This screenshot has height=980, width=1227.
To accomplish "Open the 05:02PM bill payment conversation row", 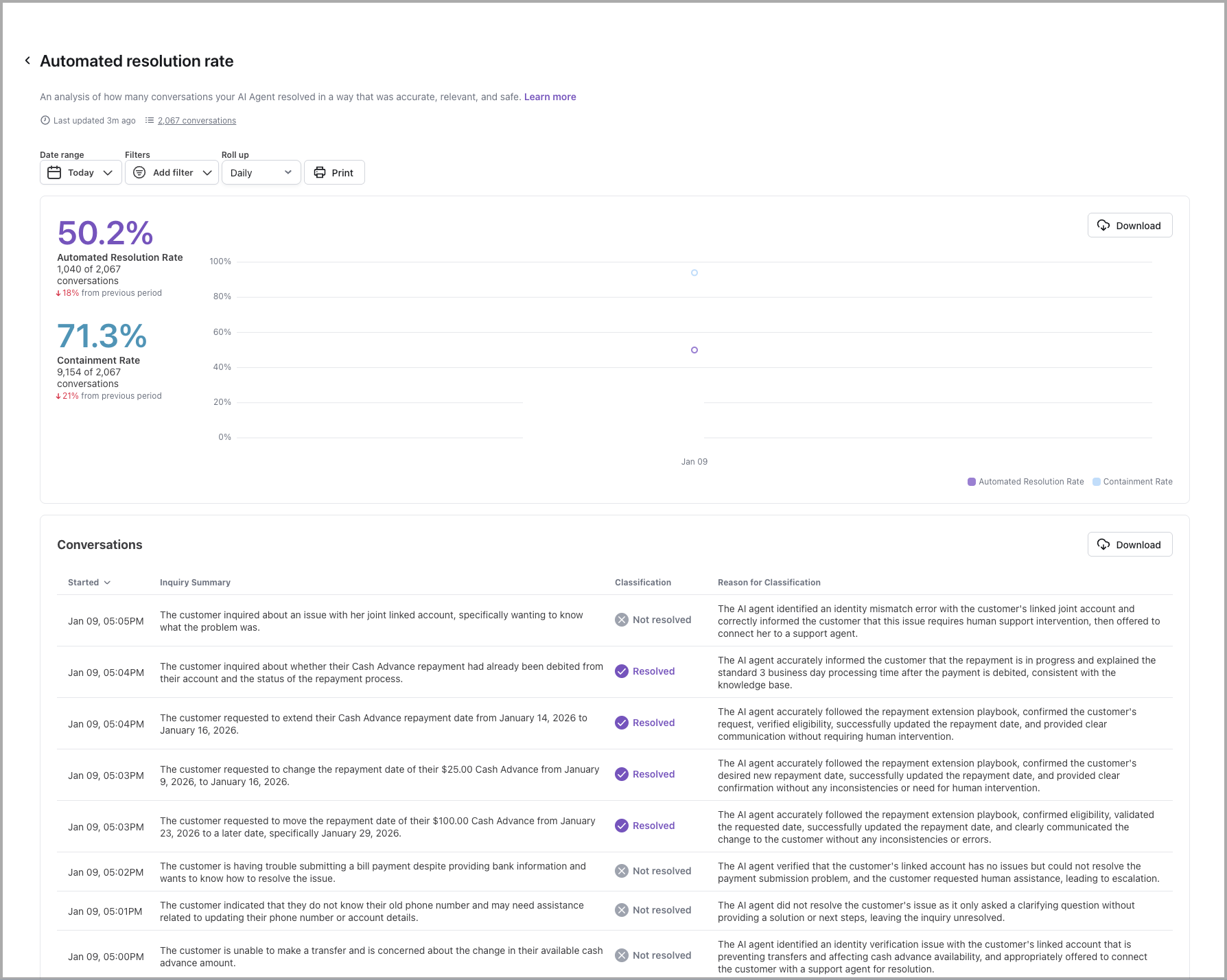I will pyautogui.click(x=373, y=872).
